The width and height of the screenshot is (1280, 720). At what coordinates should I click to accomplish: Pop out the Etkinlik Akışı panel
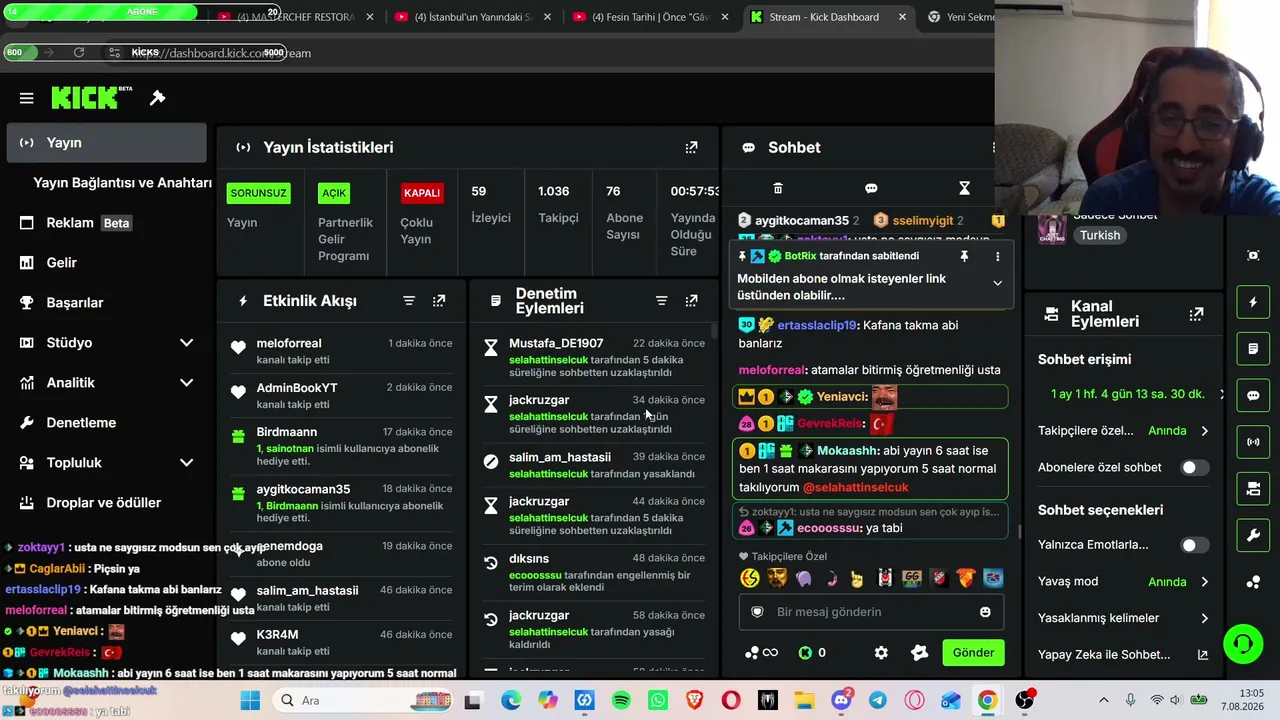[x=439, y=301]
